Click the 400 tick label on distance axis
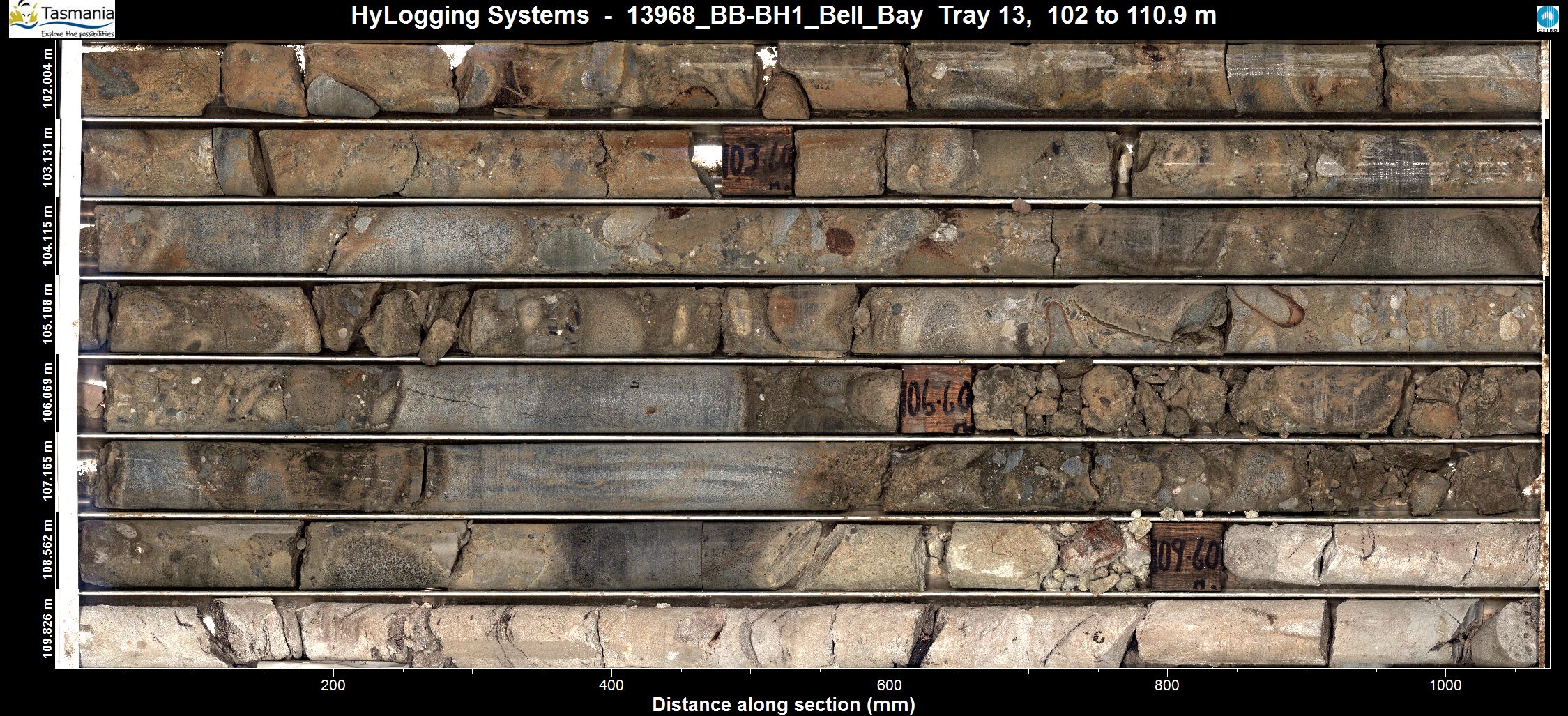The image size is (1568, 716). point(611,685)
